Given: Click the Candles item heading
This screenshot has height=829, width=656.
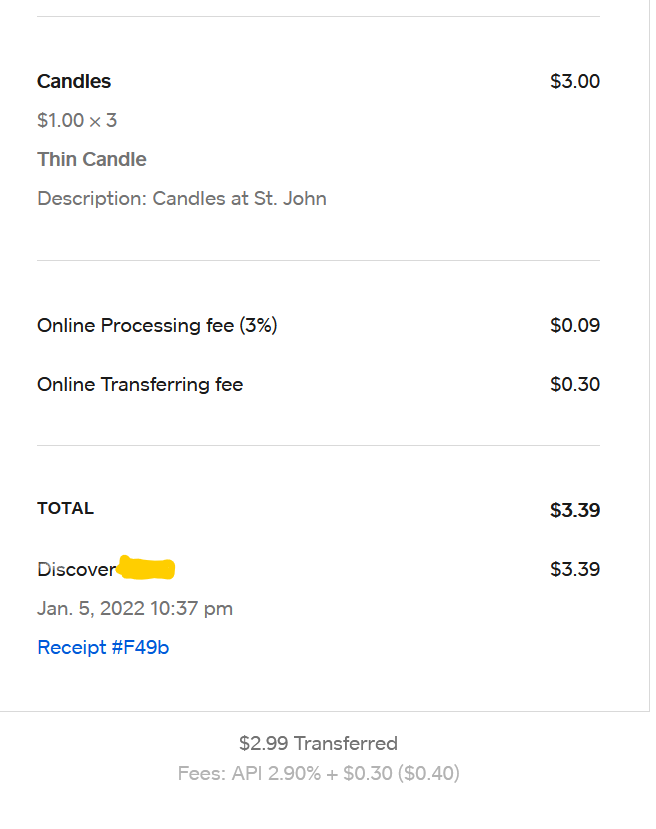Looking at the screenshot, I should click(74, 81).
